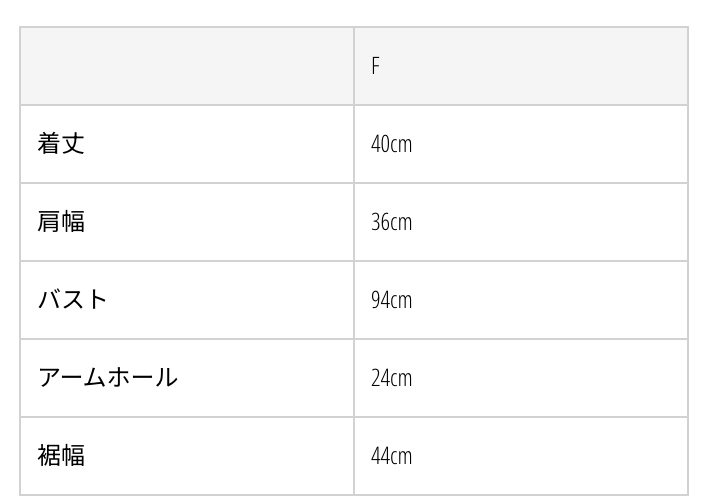This screenshot has height=502, width=709.
Task: Click the armhole value for size F
Action: [x=391, y=378]
